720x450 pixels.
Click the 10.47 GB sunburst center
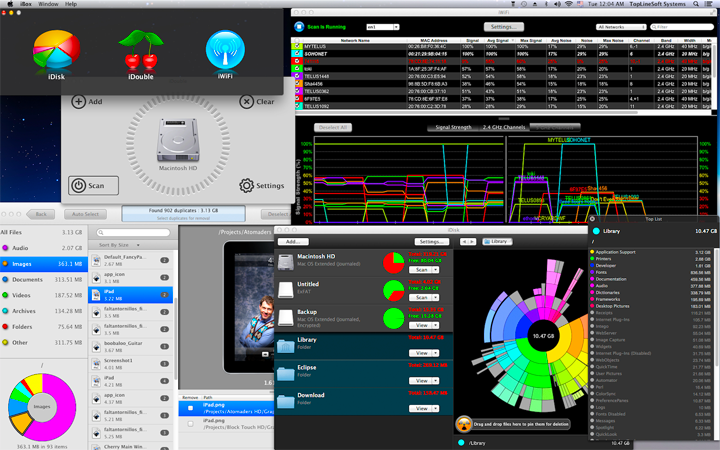[x=543, y=336]
